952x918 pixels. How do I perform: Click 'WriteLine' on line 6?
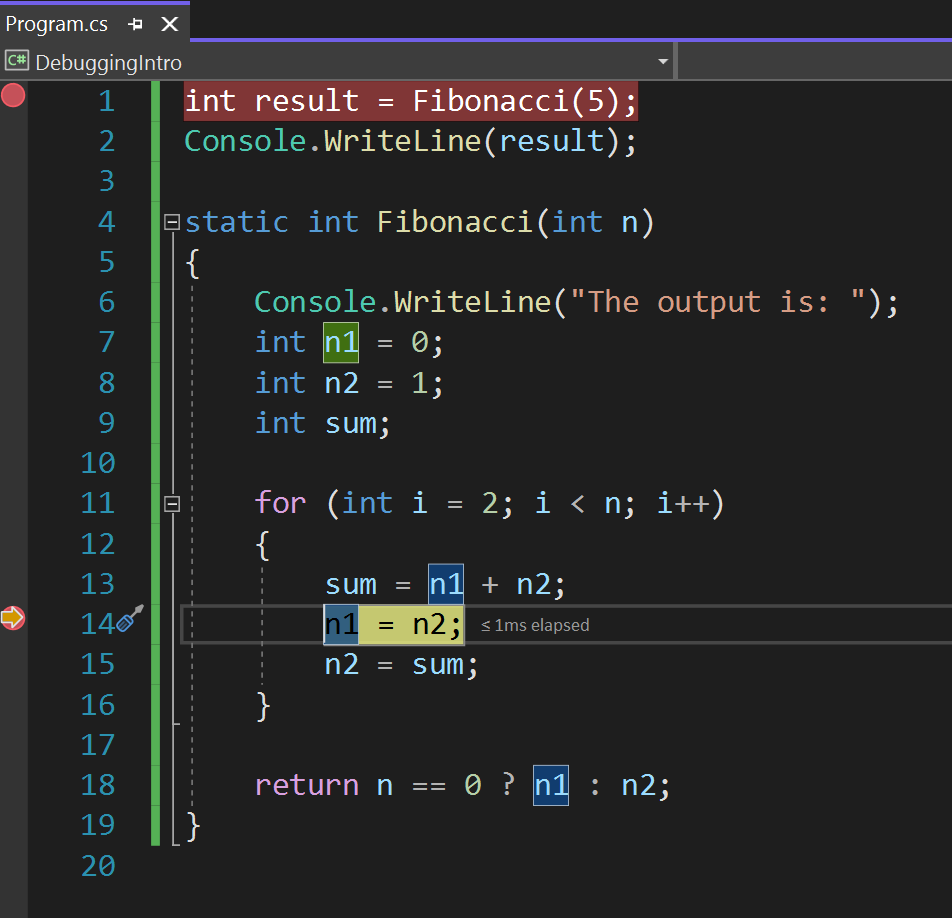472,302
